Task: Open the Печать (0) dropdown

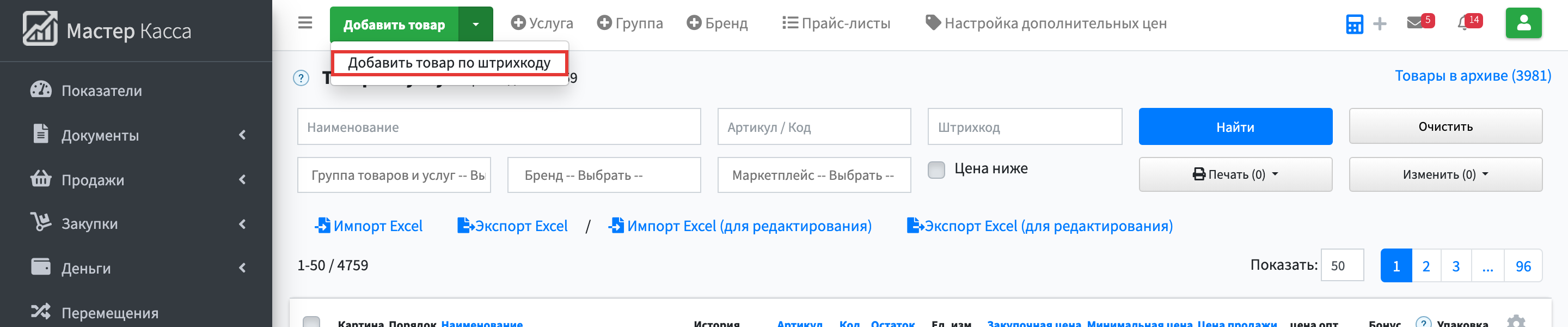Action: (1236, 174)
